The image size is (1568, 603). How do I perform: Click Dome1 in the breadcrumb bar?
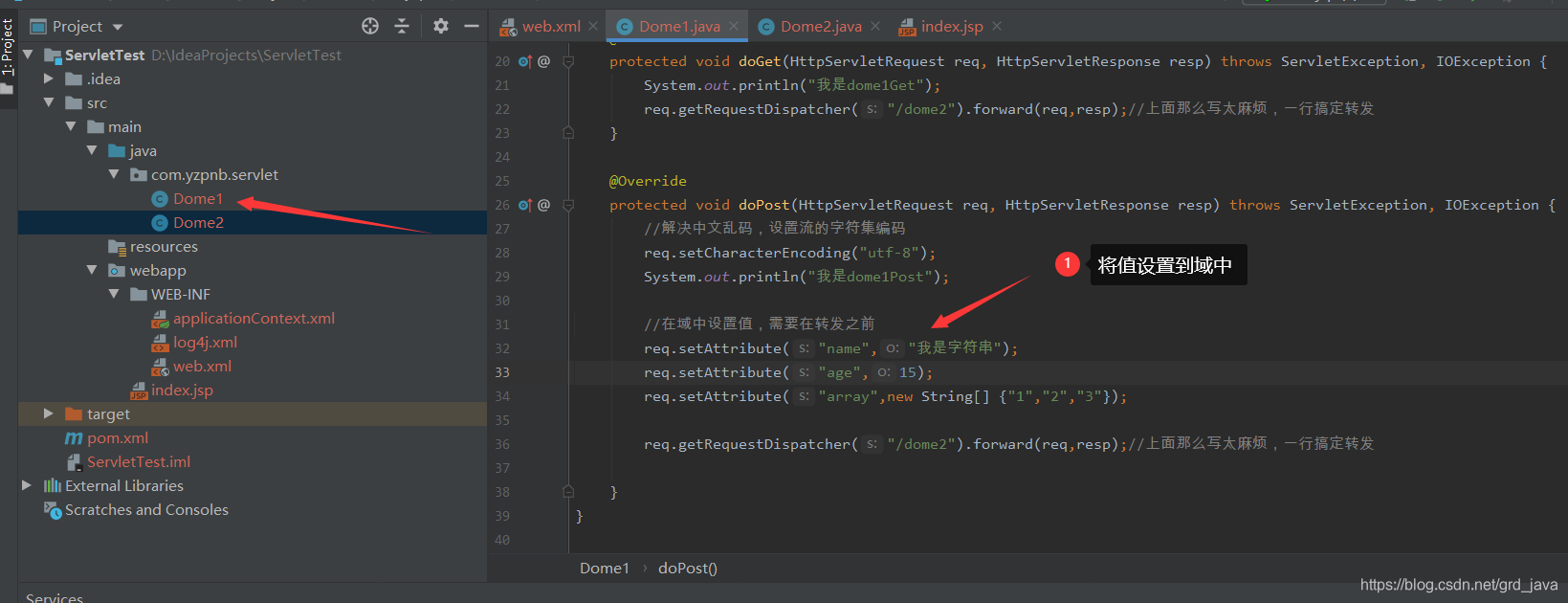pos(605,568)
